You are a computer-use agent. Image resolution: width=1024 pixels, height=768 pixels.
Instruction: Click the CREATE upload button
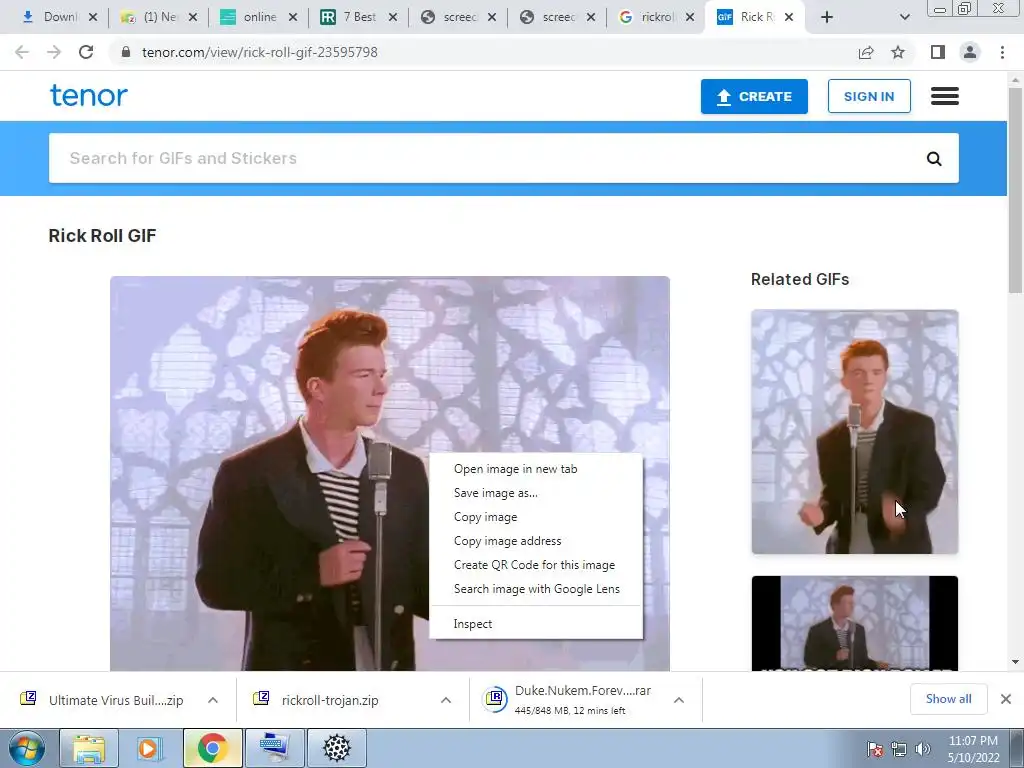754,97
